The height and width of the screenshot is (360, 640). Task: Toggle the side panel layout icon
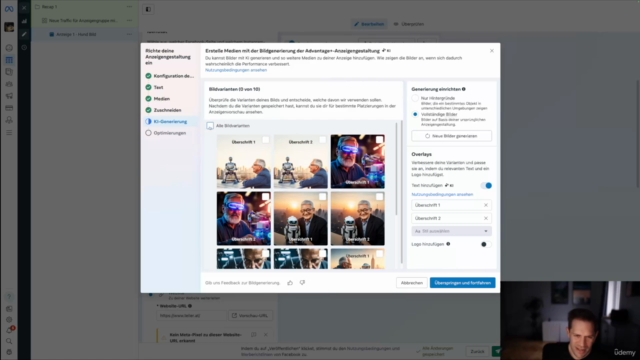click(x=148, y=9)
